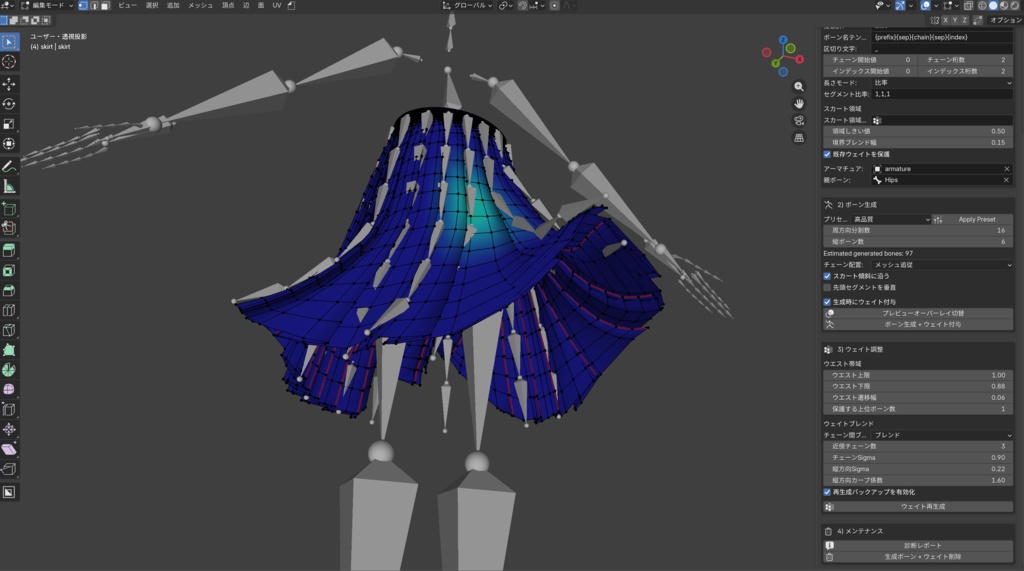The image size is (1024, 571).
Task: Open the 追加 menu
Action: (173, 5)
